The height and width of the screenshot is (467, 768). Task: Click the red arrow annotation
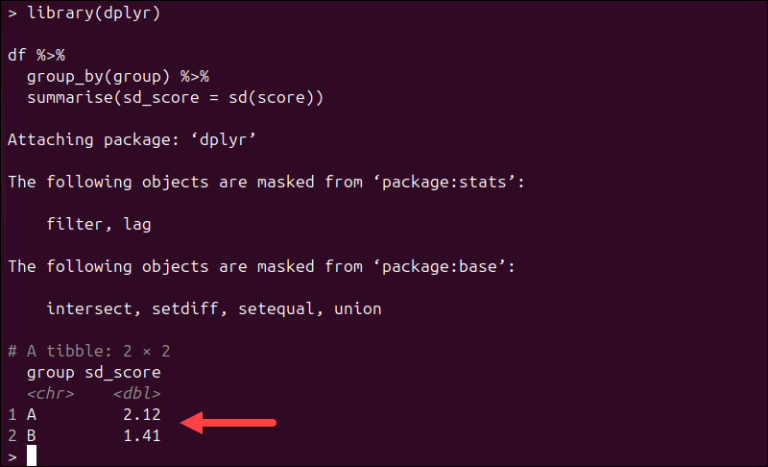[x=228, y=422]
